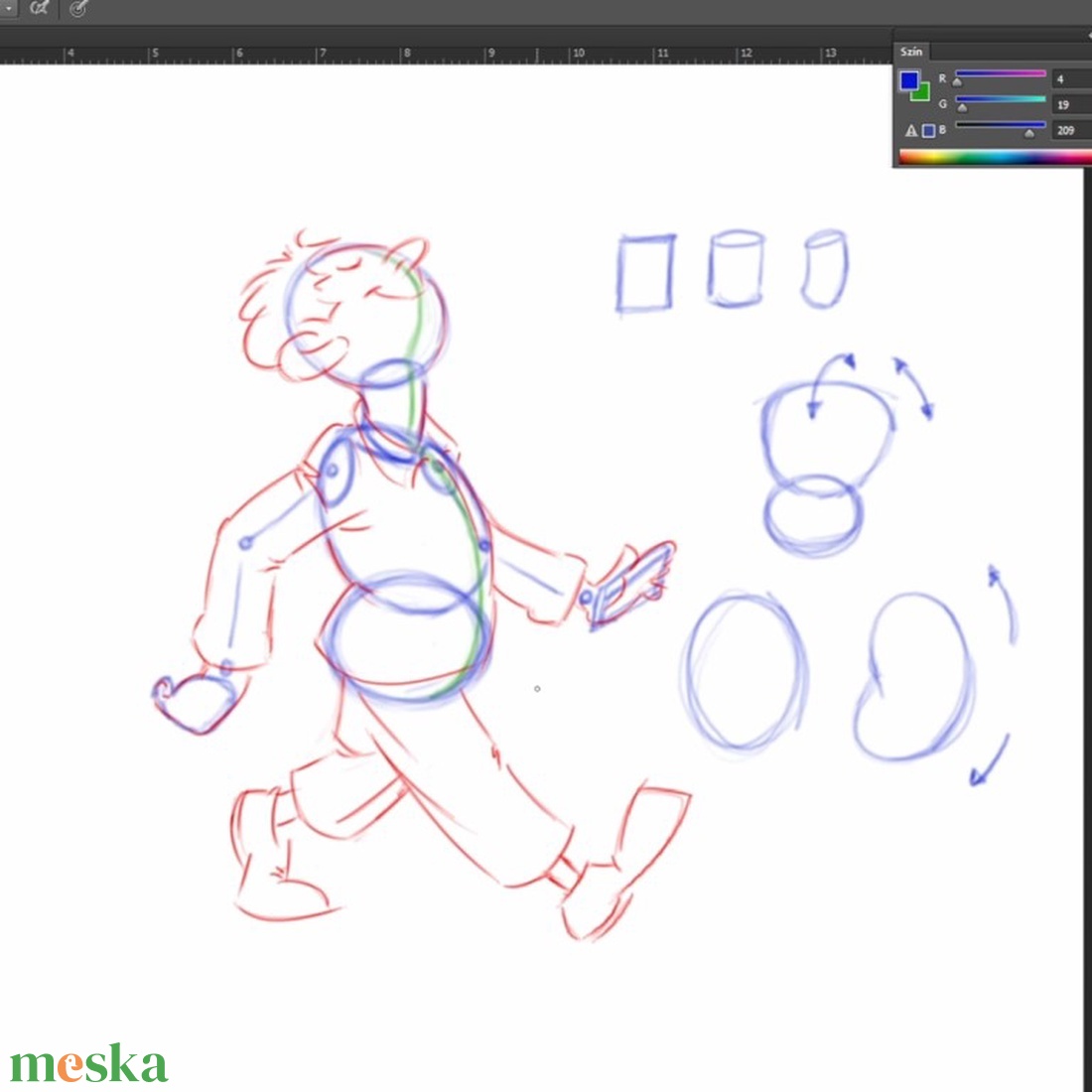Collapse the panel dock with the top arrows
The image size is (1092, 1092).
[x=1088, y=36]
